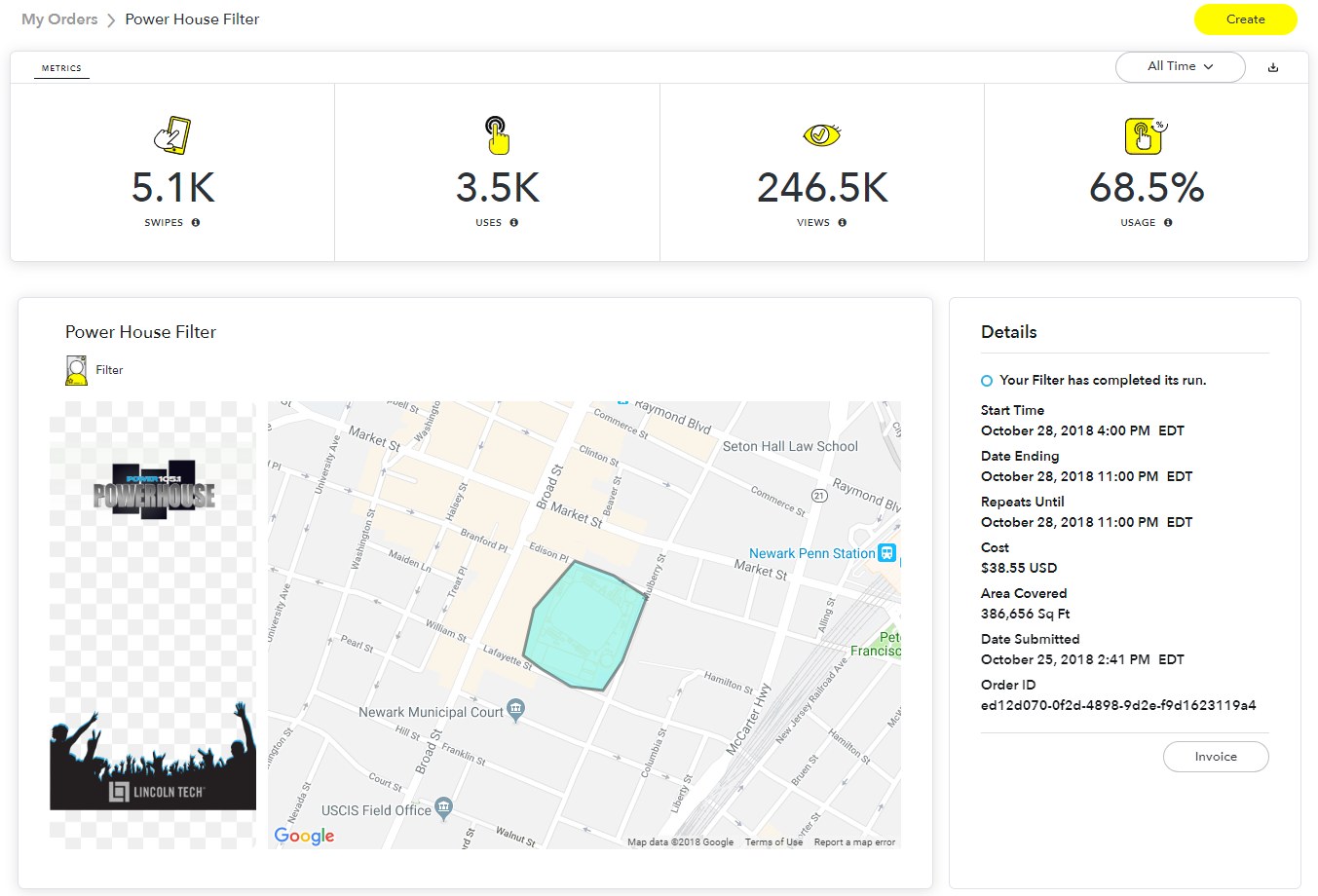Click the Map data ©2018 Google text
This screenshot has height=896, width=1318.
(680, 842)
